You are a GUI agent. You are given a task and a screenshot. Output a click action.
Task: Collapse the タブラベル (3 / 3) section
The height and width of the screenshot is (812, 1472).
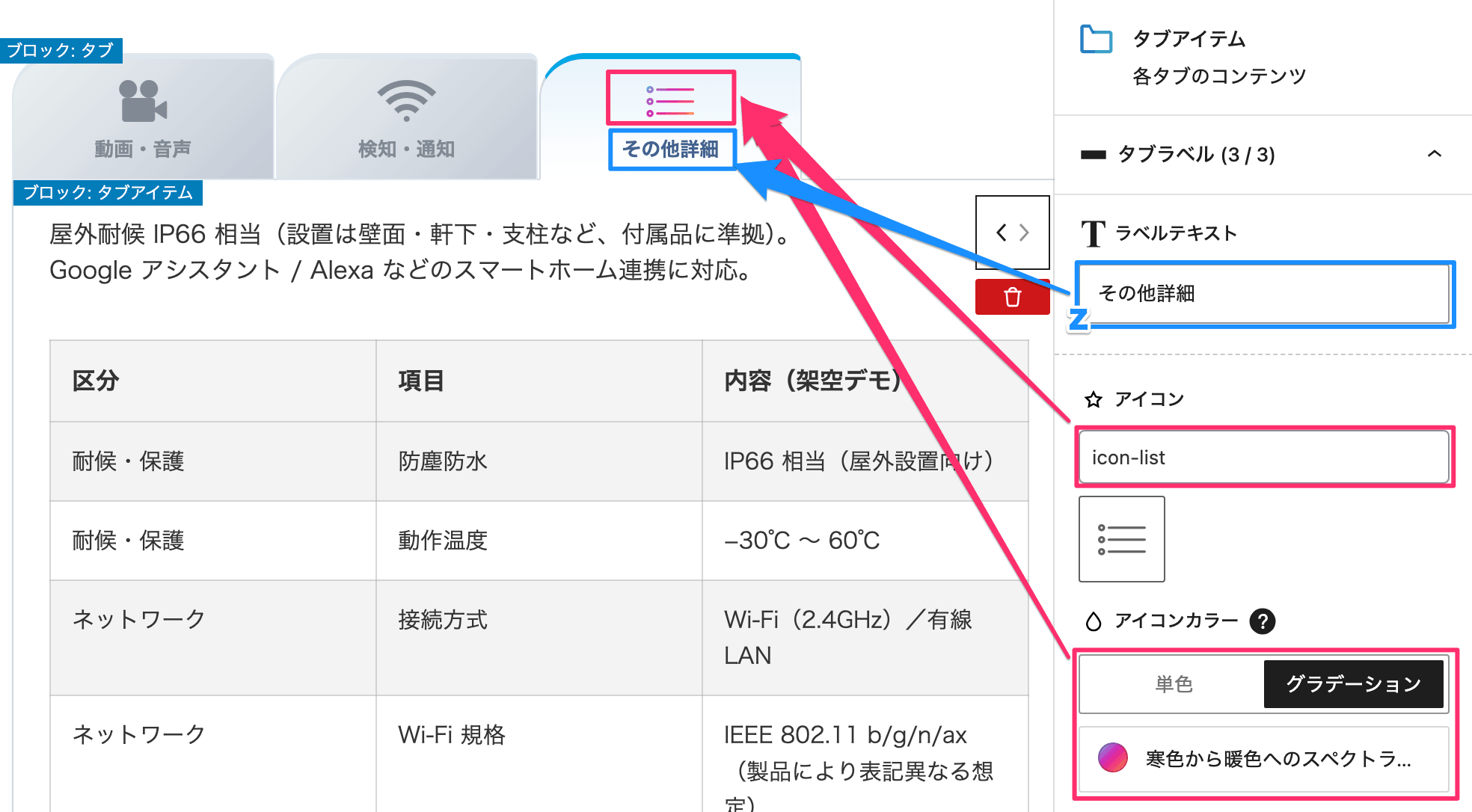point(1434,154)
